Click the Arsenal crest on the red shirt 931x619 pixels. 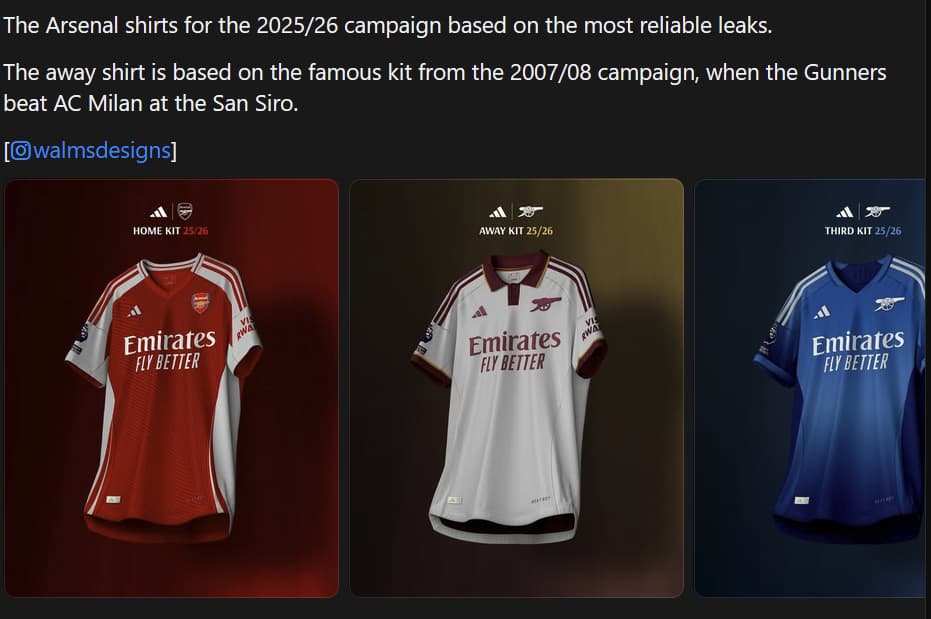(x=201, y=303)
